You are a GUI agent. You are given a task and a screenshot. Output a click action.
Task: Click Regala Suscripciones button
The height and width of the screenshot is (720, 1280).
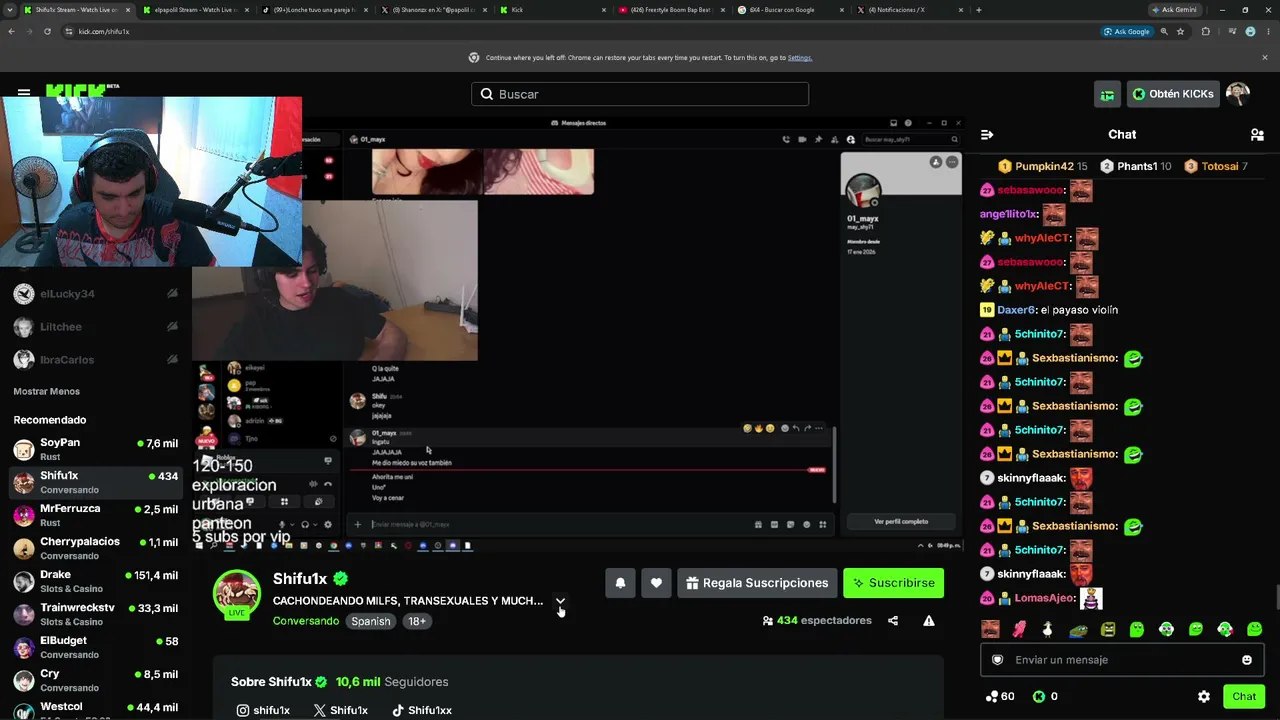point(757,583)
